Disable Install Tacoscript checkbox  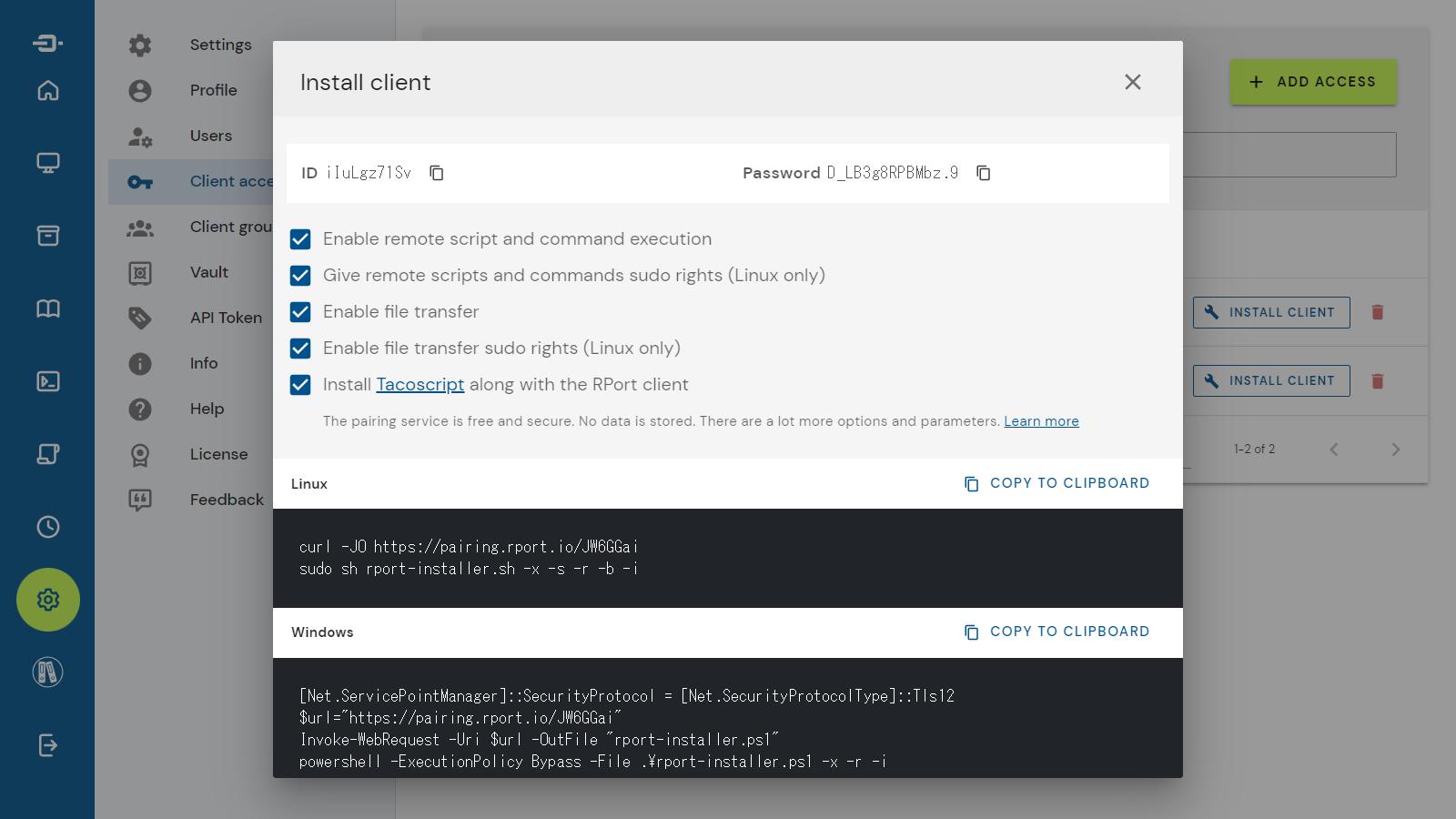click(300, 385)
